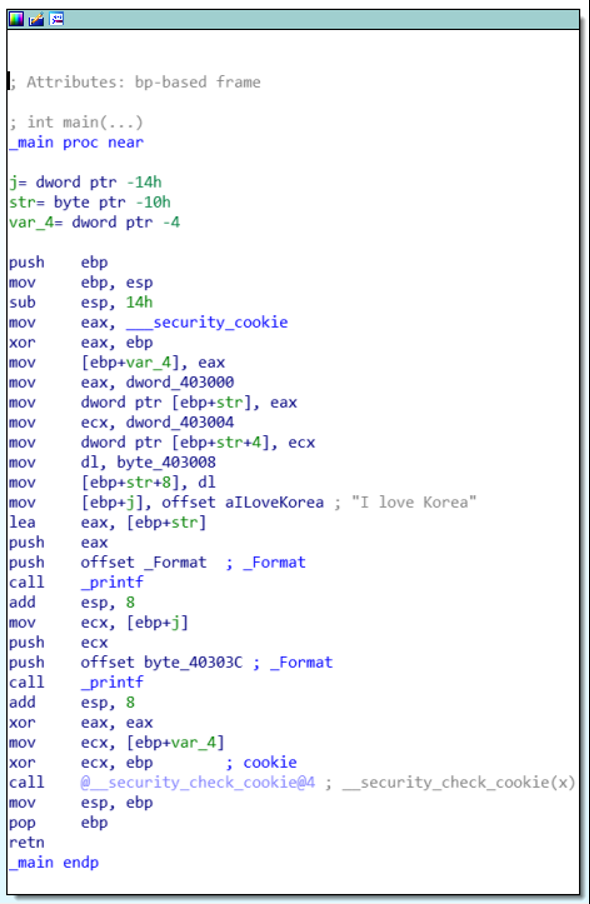Click 'mov [ebp+str+8], dl' instruction
Image resolution: width=590 pixels, height=904 pixels.
[112, 483]
